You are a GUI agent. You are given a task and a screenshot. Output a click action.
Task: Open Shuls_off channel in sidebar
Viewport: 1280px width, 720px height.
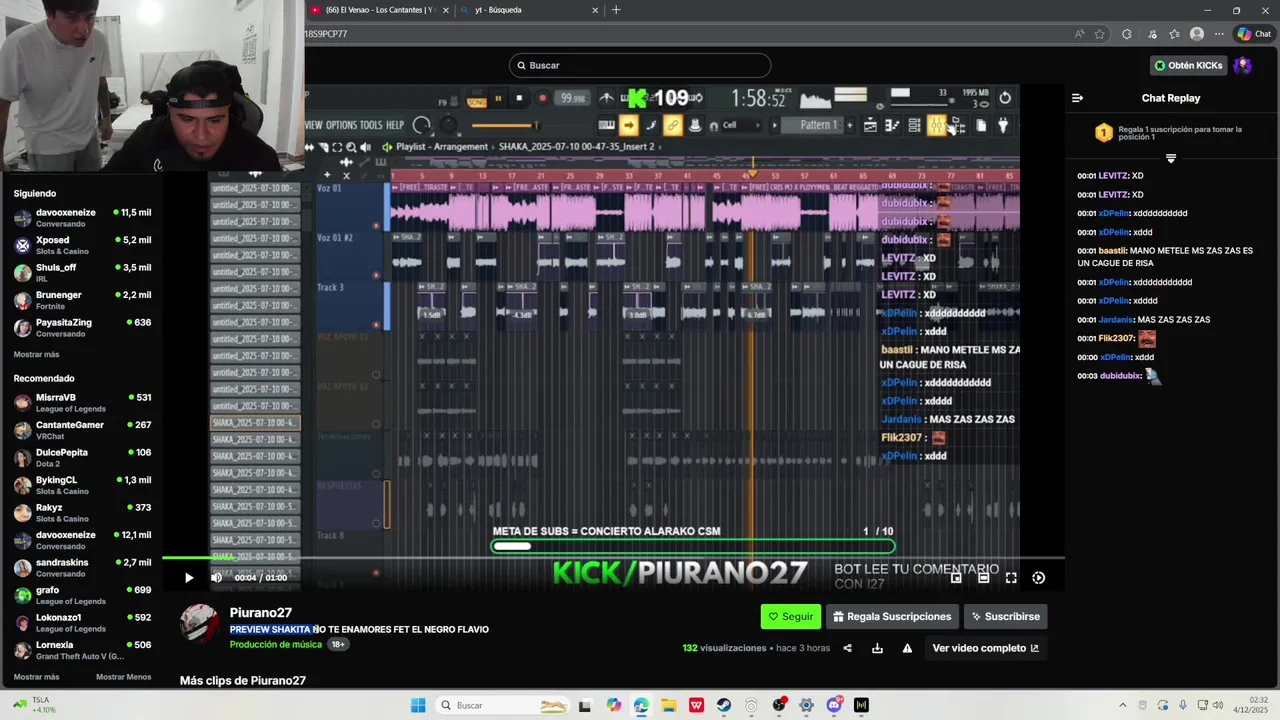(x=82, y=273)
